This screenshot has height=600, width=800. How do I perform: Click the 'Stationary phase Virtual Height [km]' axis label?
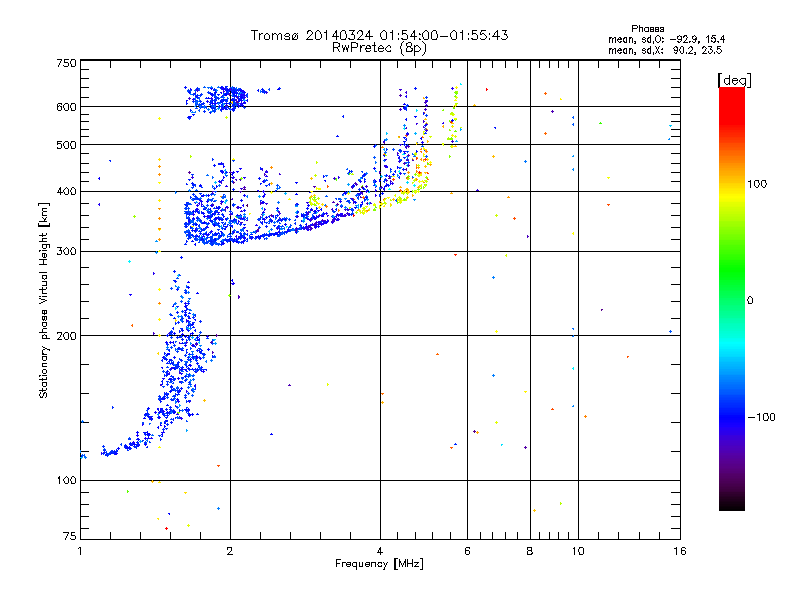[x=44, y=300]
